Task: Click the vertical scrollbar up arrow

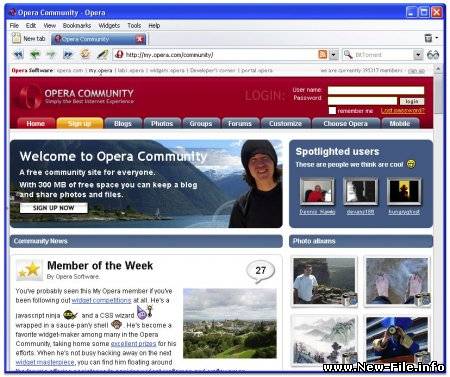Action: tap(438, 69)
